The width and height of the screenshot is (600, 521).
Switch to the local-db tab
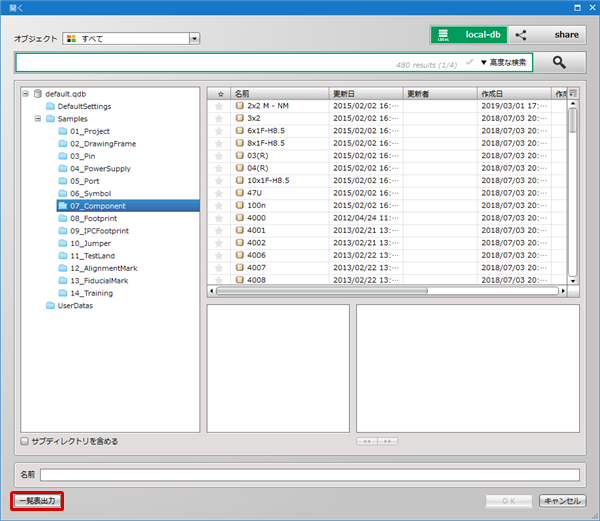(468, 35)
